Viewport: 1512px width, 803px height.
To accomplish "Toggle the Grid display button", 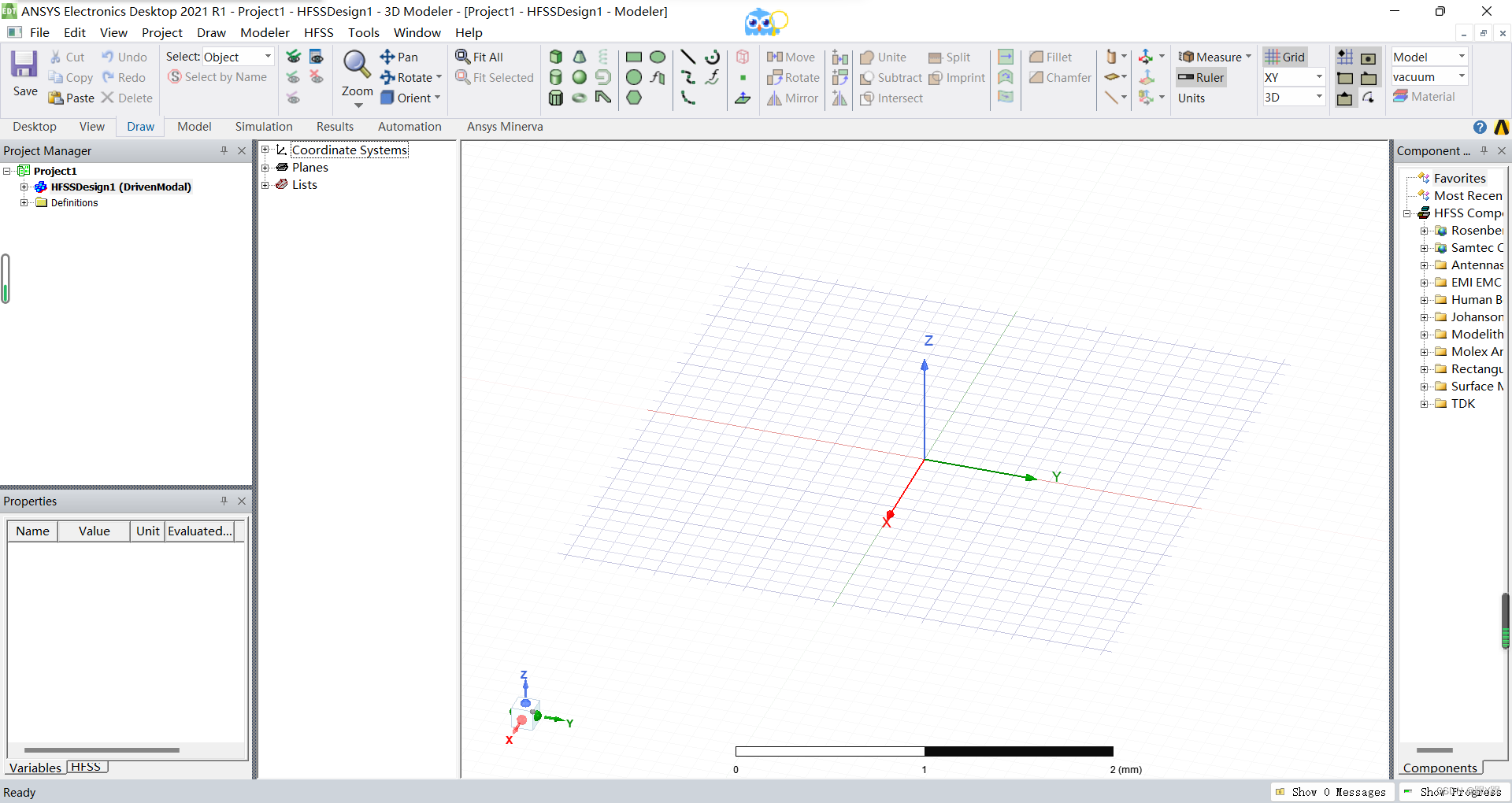I will 1285,57.
